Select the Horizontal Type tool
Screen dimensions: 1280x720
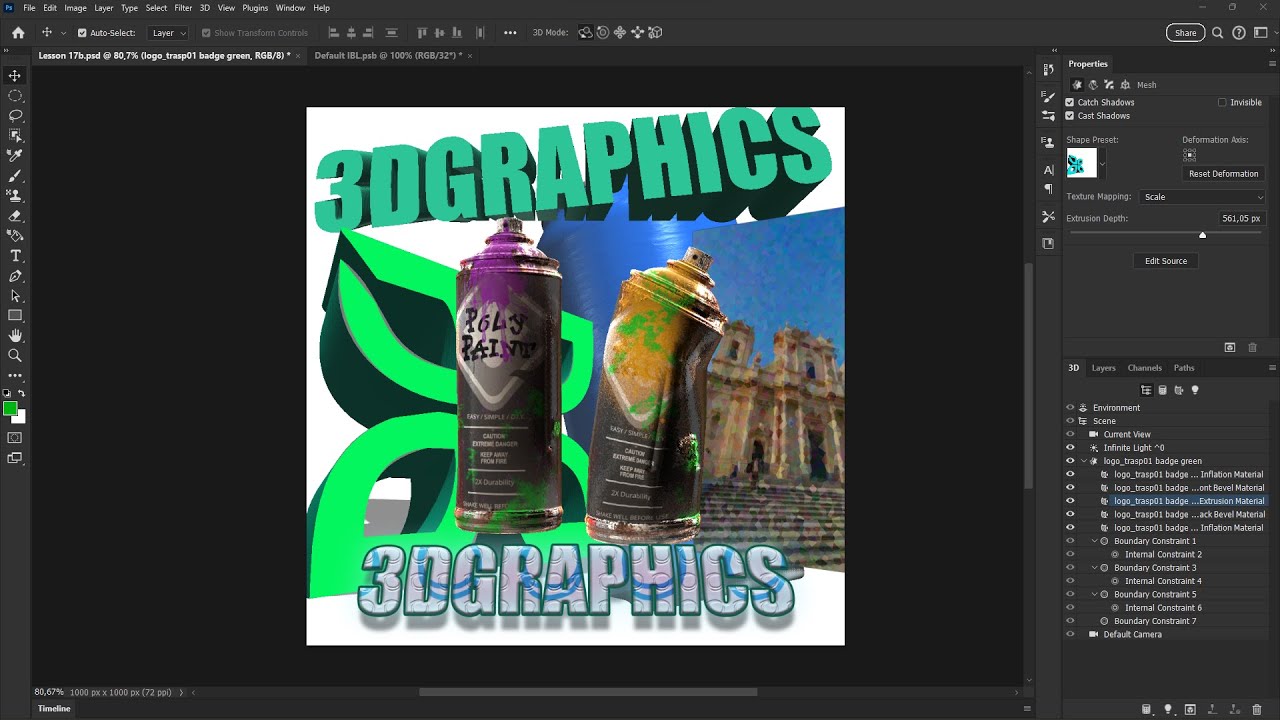click(15, 256)
